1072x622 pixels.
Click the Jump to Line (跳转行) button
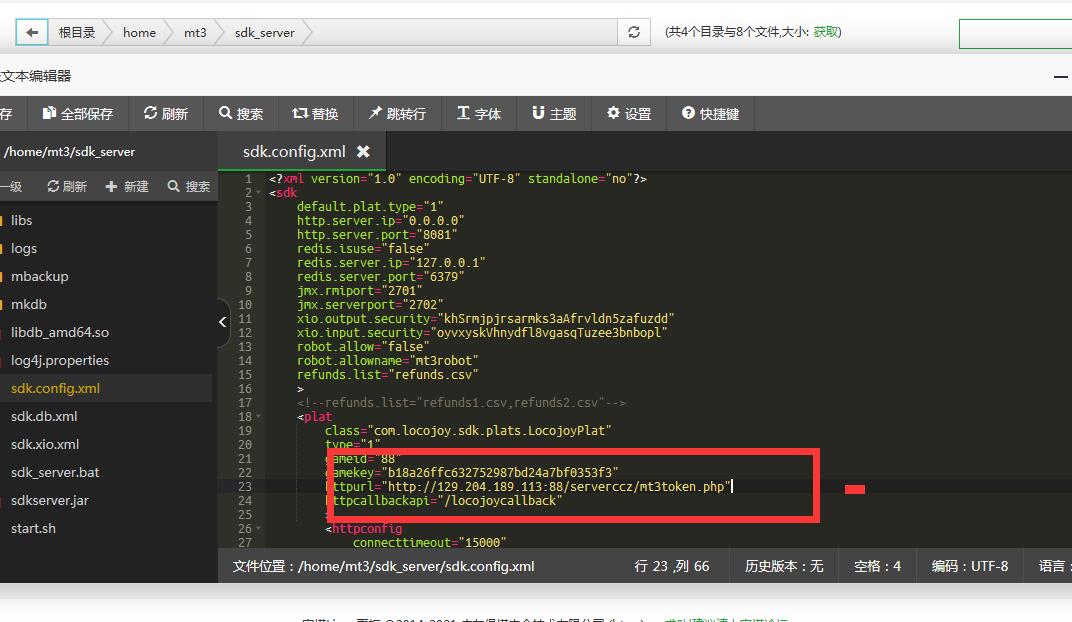pyautogui.click(x=397, y=114)
